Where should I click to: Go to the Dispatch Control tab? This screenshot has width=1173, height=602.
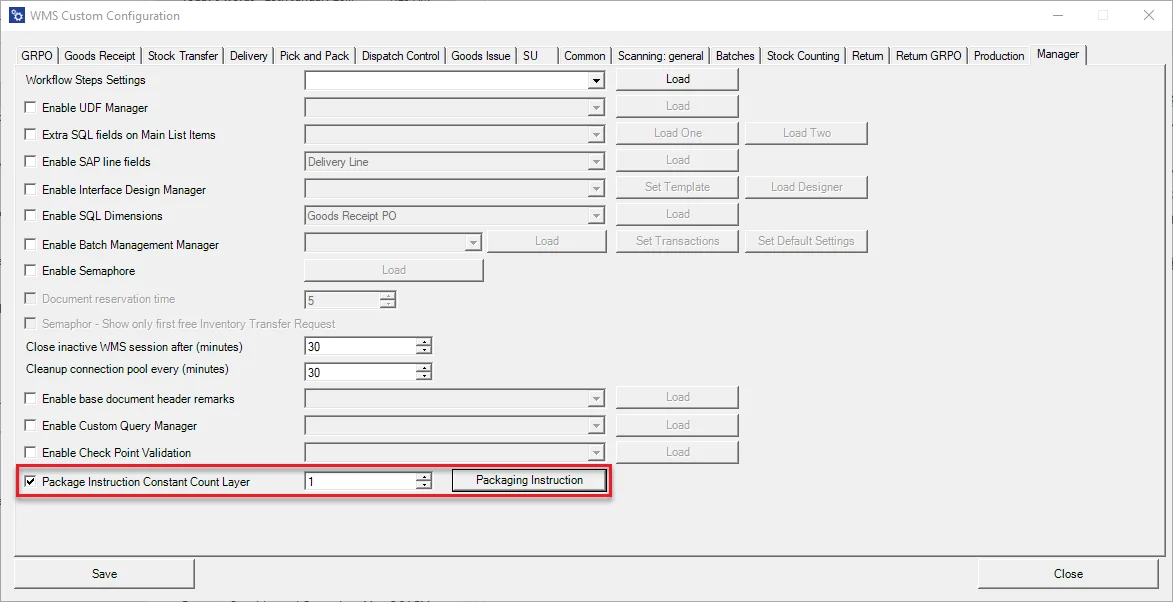pyautogui.click(x=400, y=56)
